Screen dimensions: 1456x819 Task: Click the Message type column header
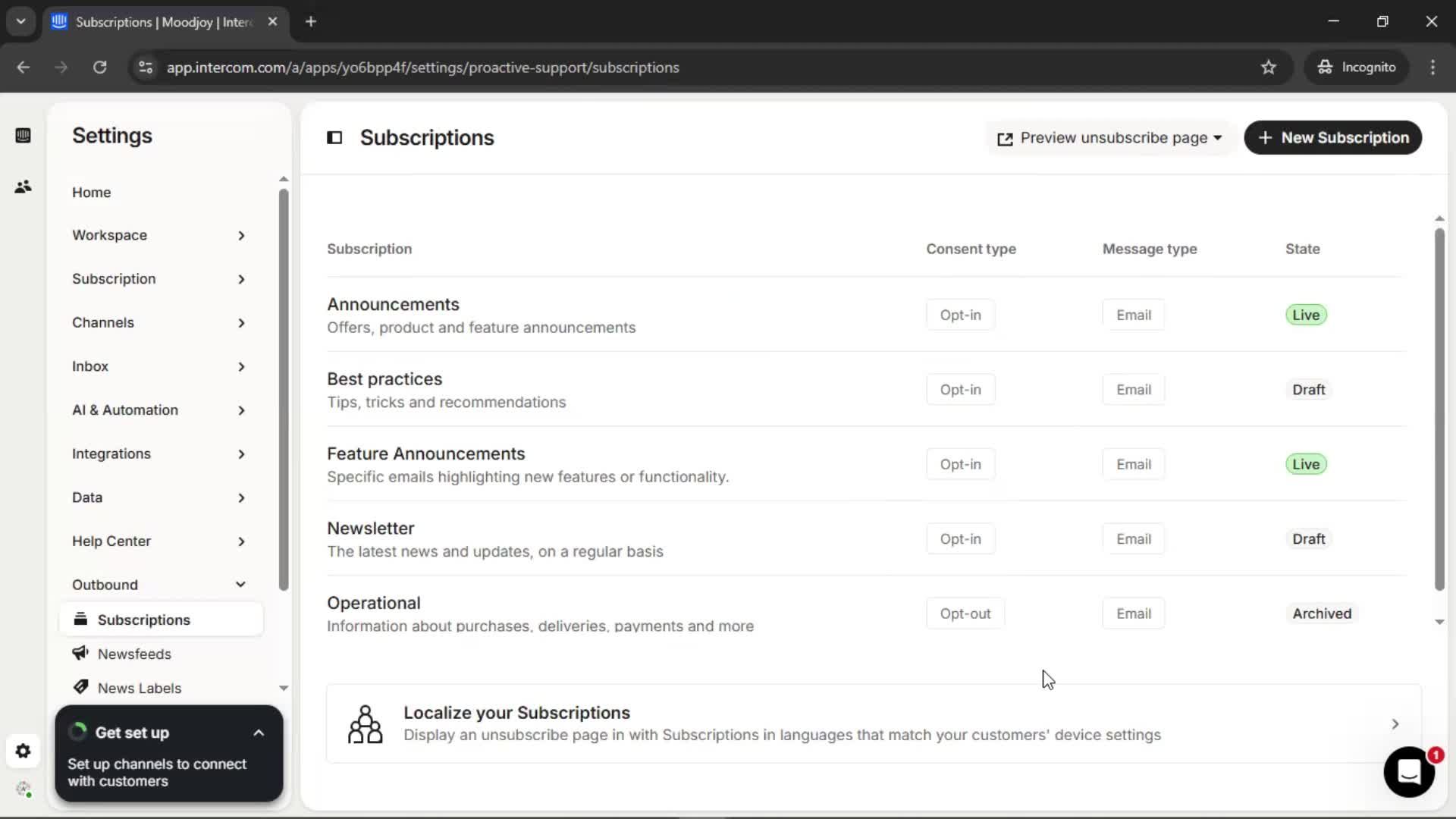point(1149,249)
